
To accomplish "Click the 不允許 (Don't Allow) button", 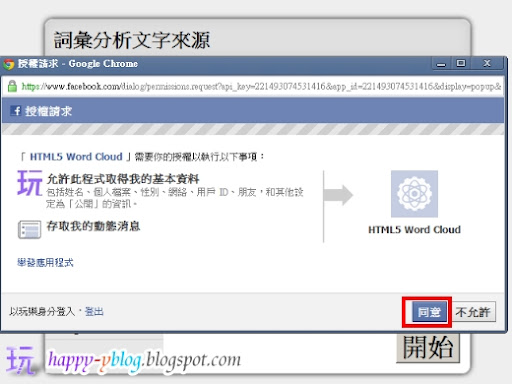I will (x=473, y=312).
